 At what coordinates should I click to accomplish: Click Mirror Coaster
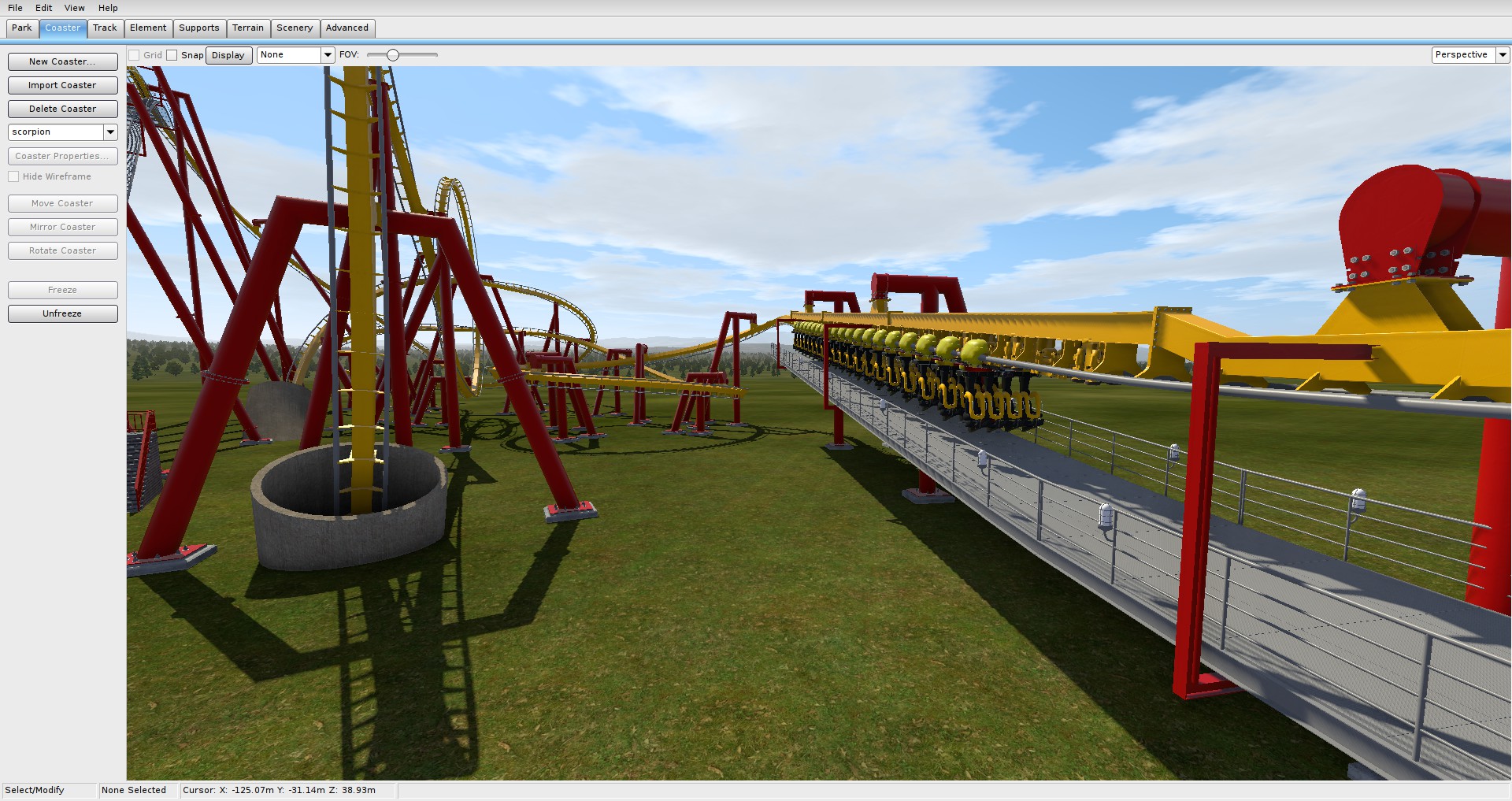[63, 227]
